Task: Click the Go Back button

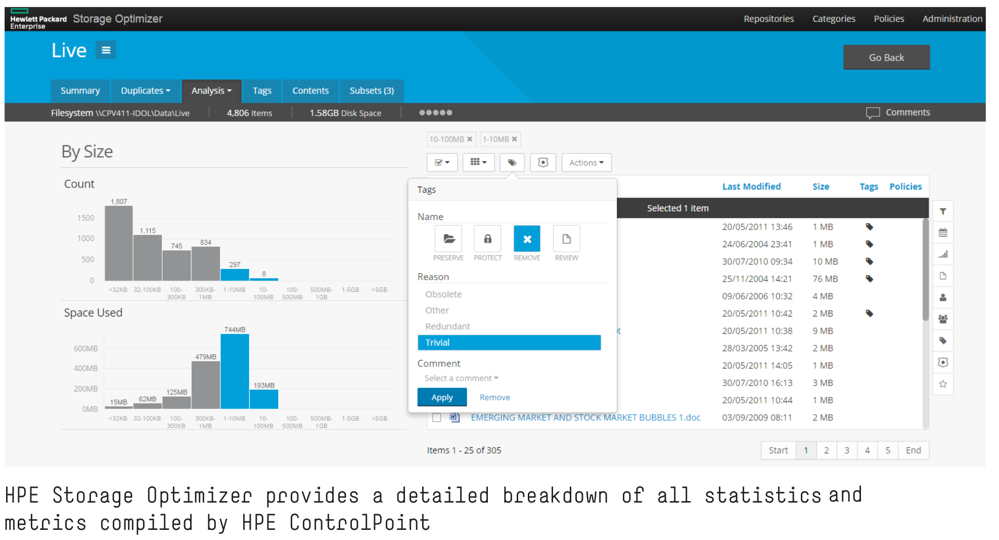Action: [886, 57]
